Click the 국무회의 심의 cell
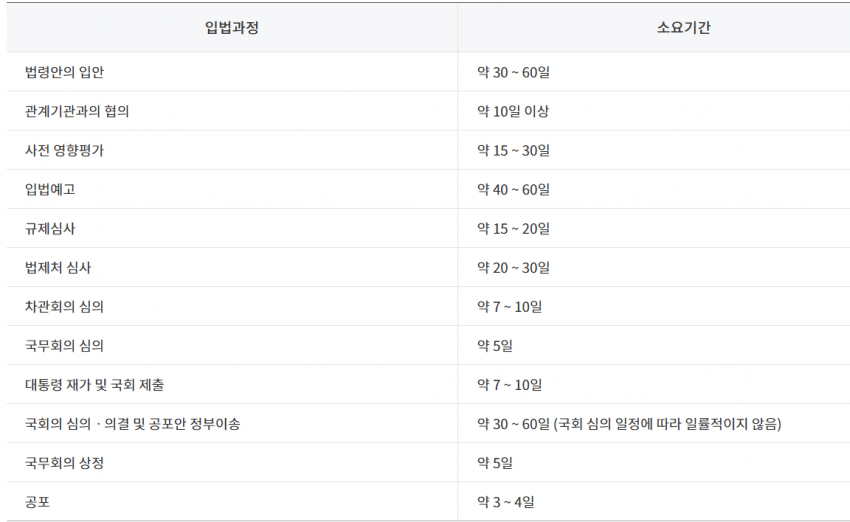 point(64,346)
